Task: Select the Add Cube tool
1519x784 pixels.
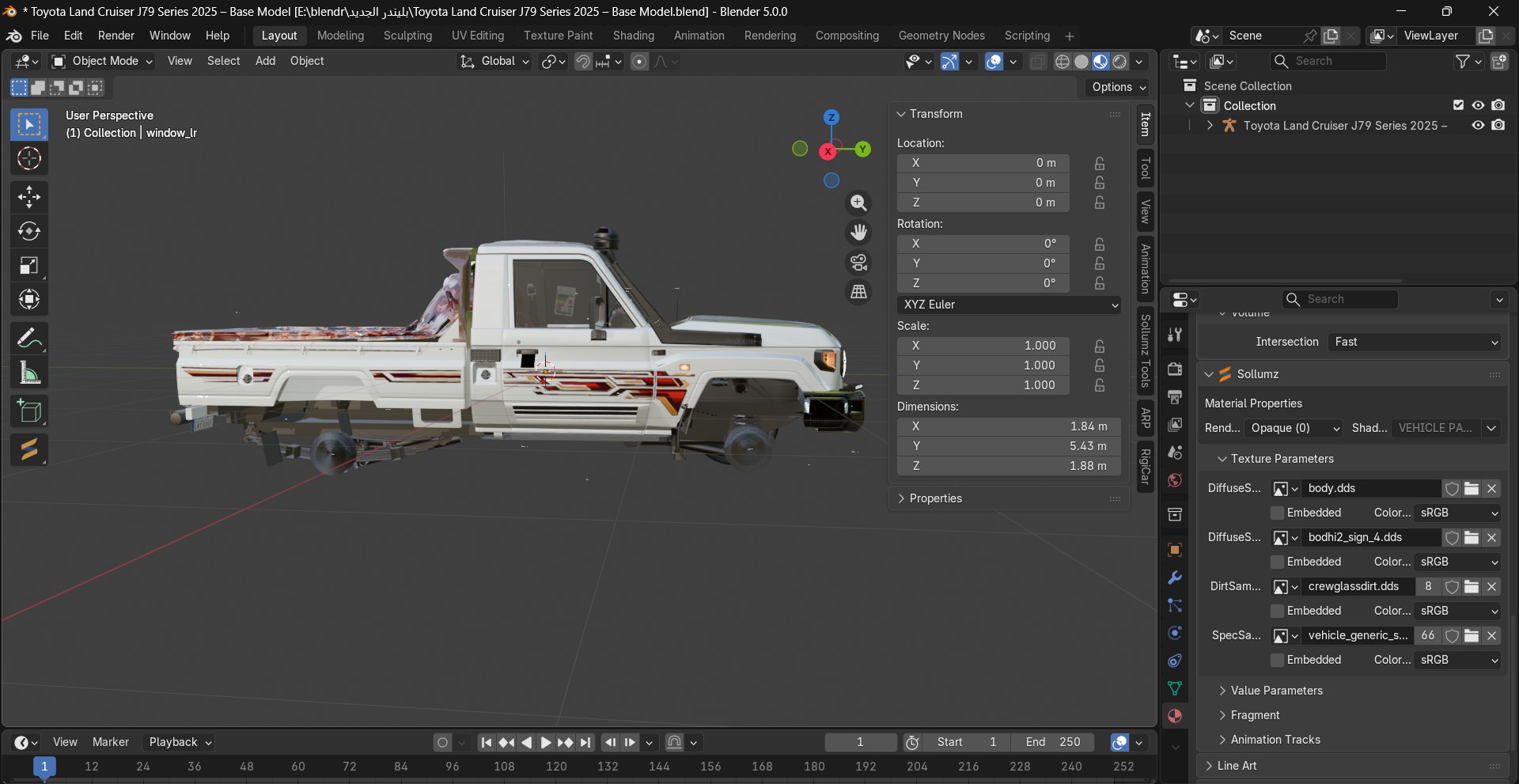Action: click(29, 411)
